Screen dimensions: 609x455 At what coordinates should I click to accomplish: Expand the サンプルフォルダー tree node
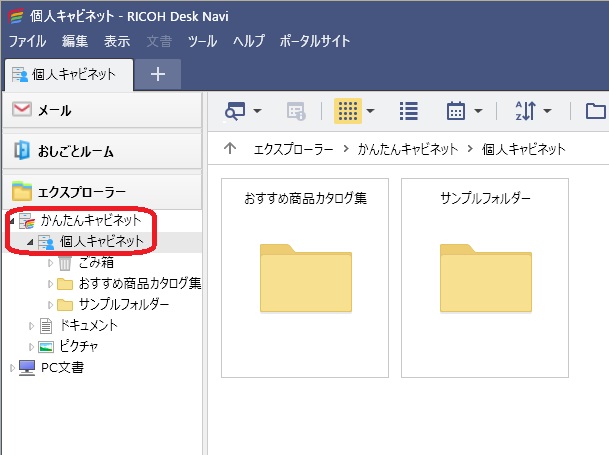(x=50, y=305)
